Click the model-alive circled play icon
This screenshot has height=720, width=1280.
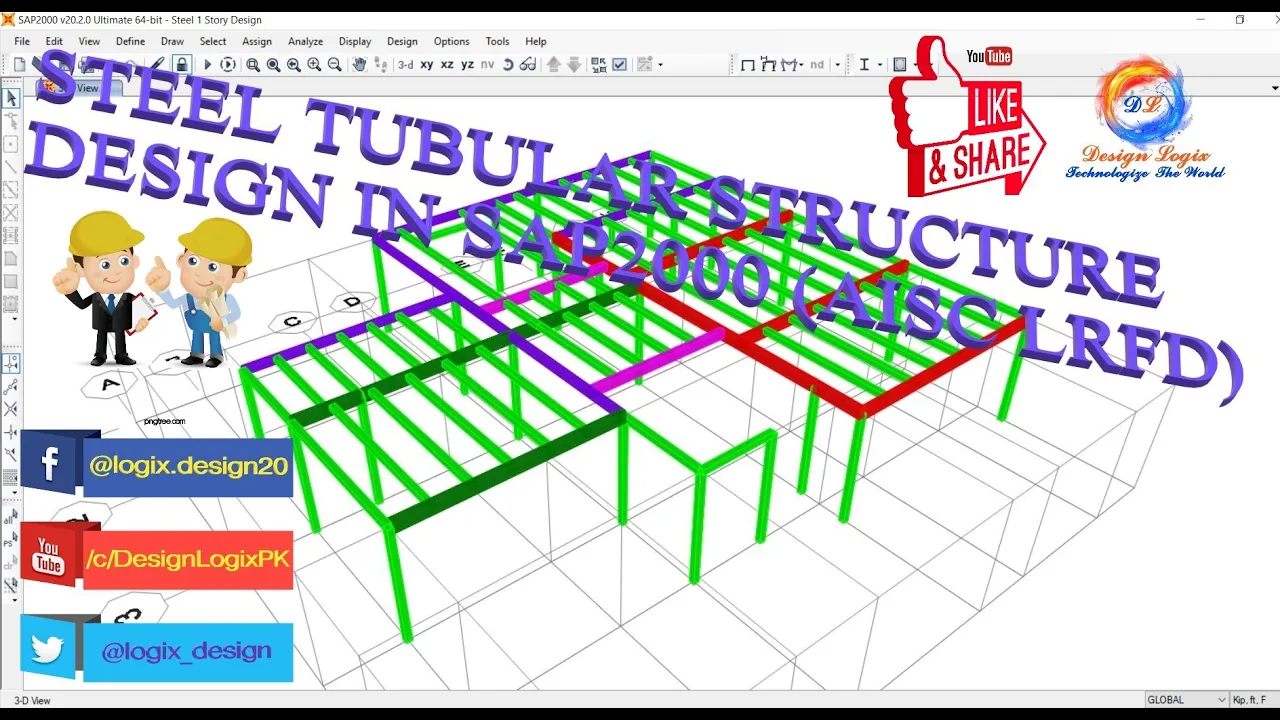pyautogui.click(x=228, y=65)
